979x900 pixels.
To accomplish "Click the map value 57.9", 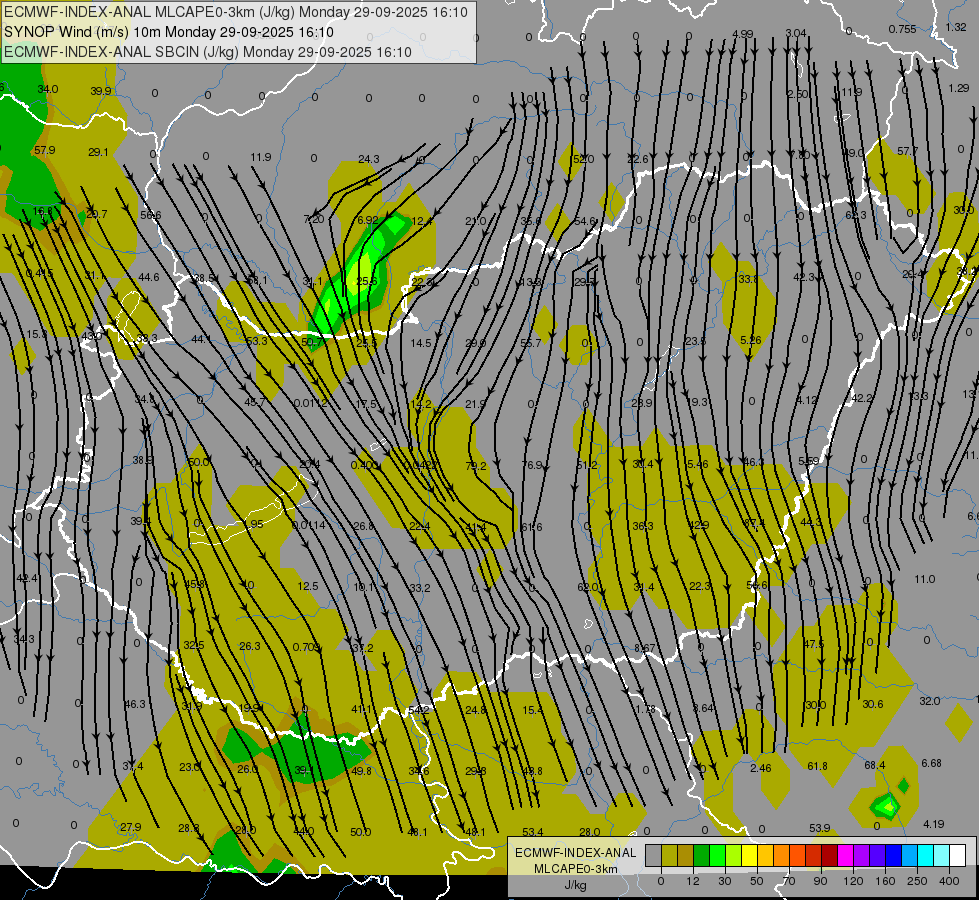I will 45,151.
